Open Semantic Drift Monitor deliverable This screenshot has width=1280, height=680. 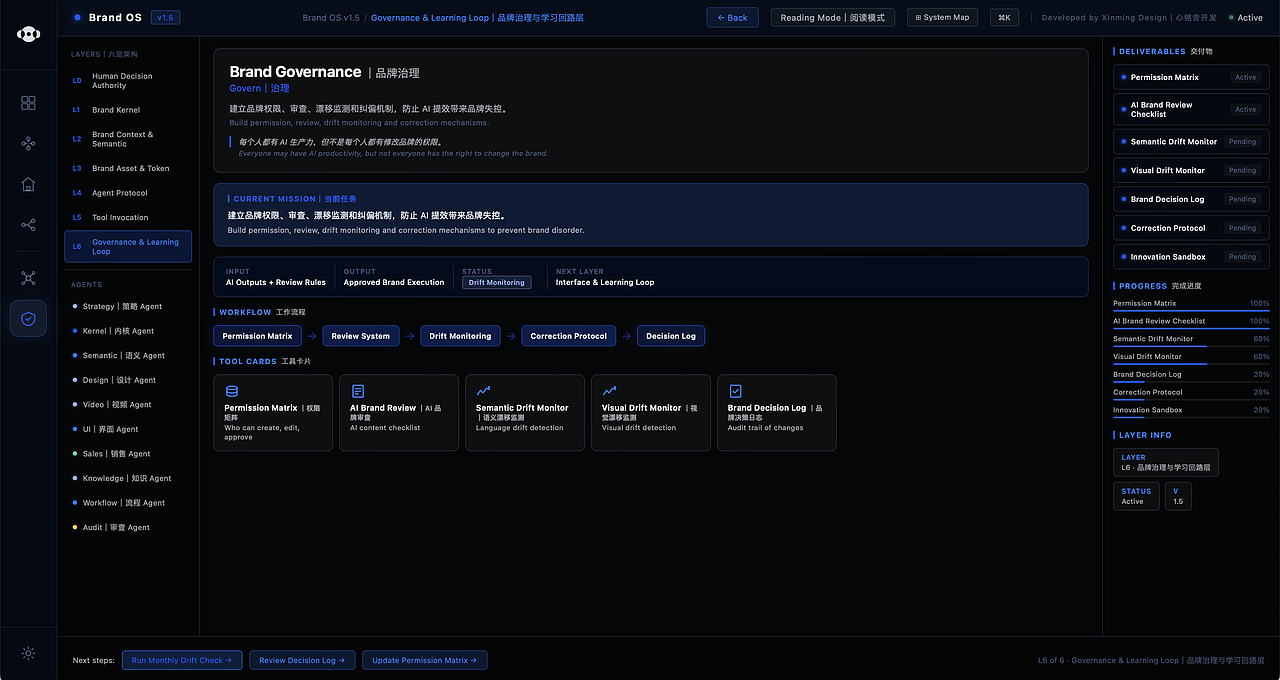pyautogui.click(x=1191, y=142)
